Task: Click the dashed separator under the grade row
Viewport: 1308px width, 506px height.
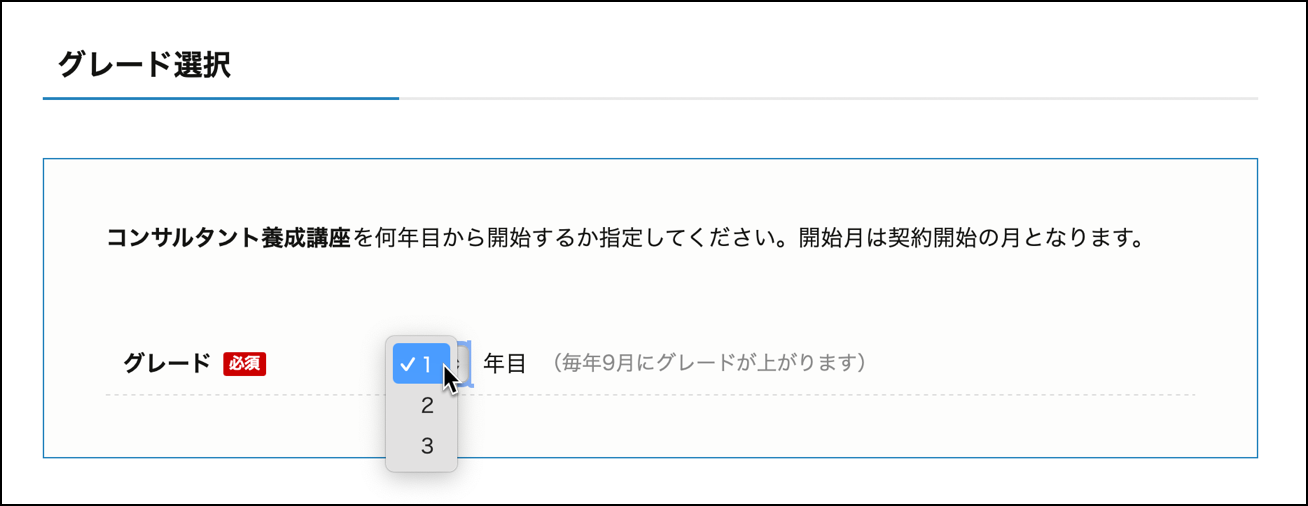Action: point(800,395)
